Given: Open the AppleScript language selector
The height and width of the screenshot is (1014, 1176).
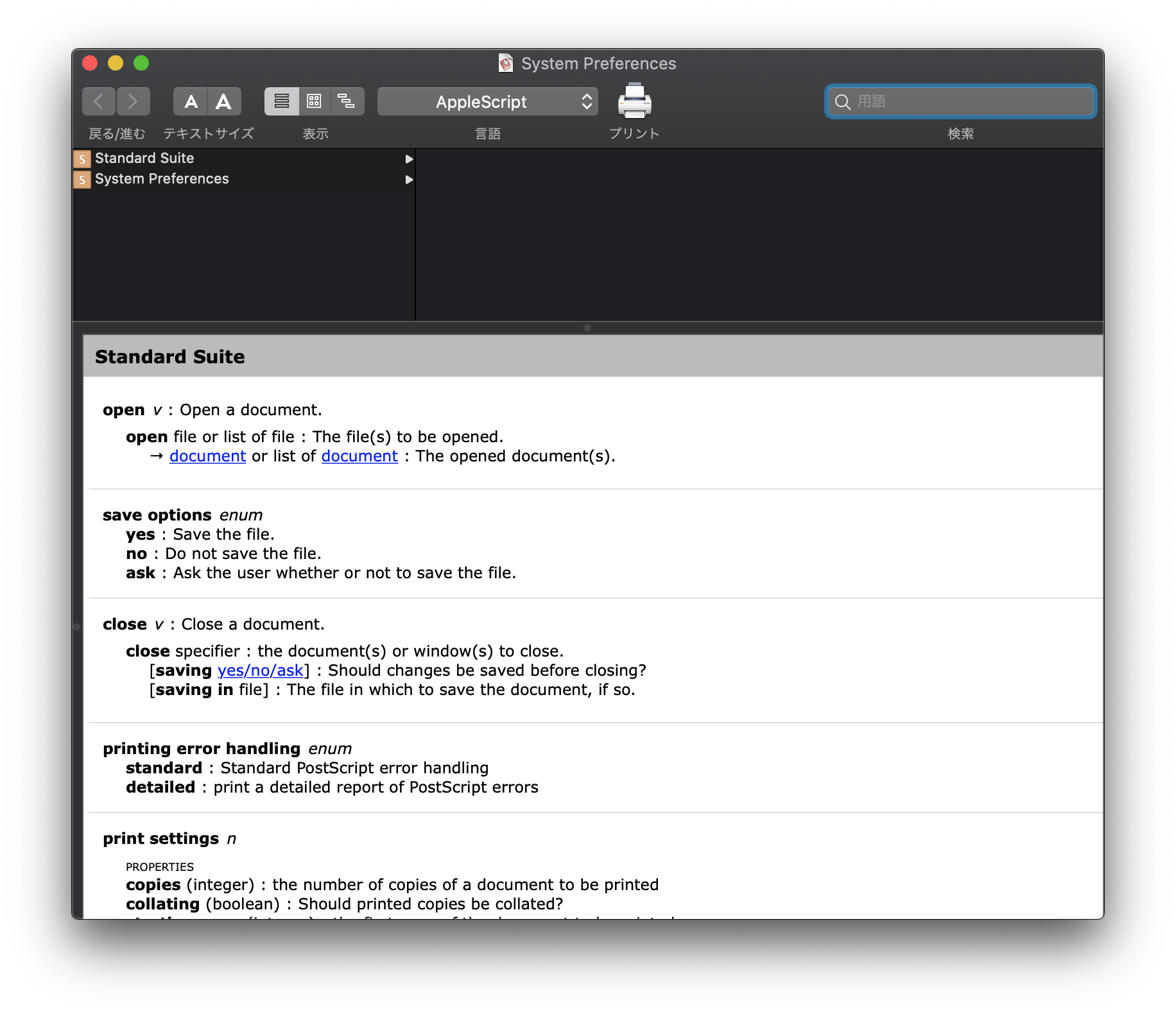Looking at the screenshot, I should point(487,101).
